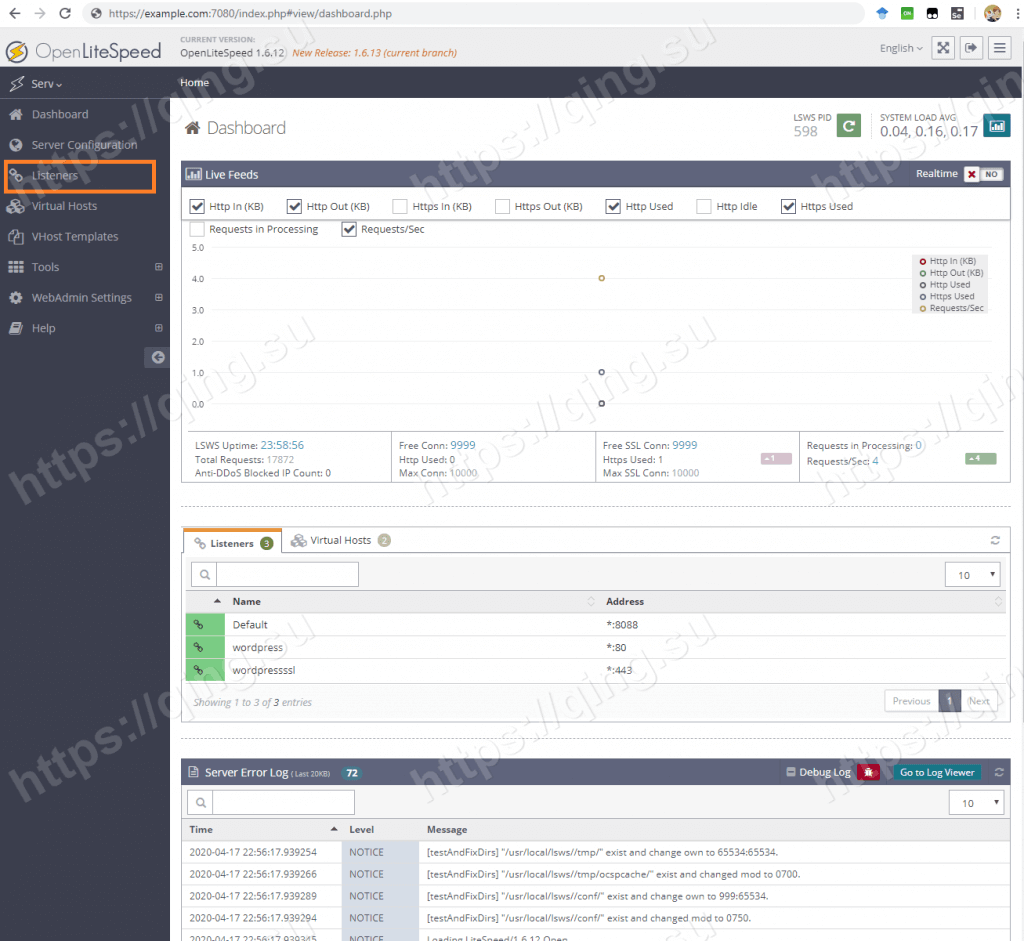Sort error log by Time column
The image size is (1024, 941).
click(x=263, y=830)
